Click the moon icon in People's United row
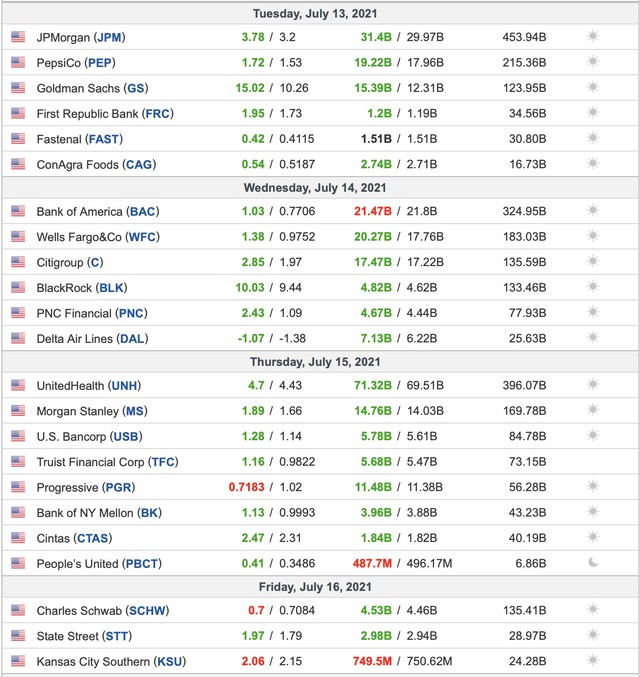The image size is (640, 677). tap(593, 563)
